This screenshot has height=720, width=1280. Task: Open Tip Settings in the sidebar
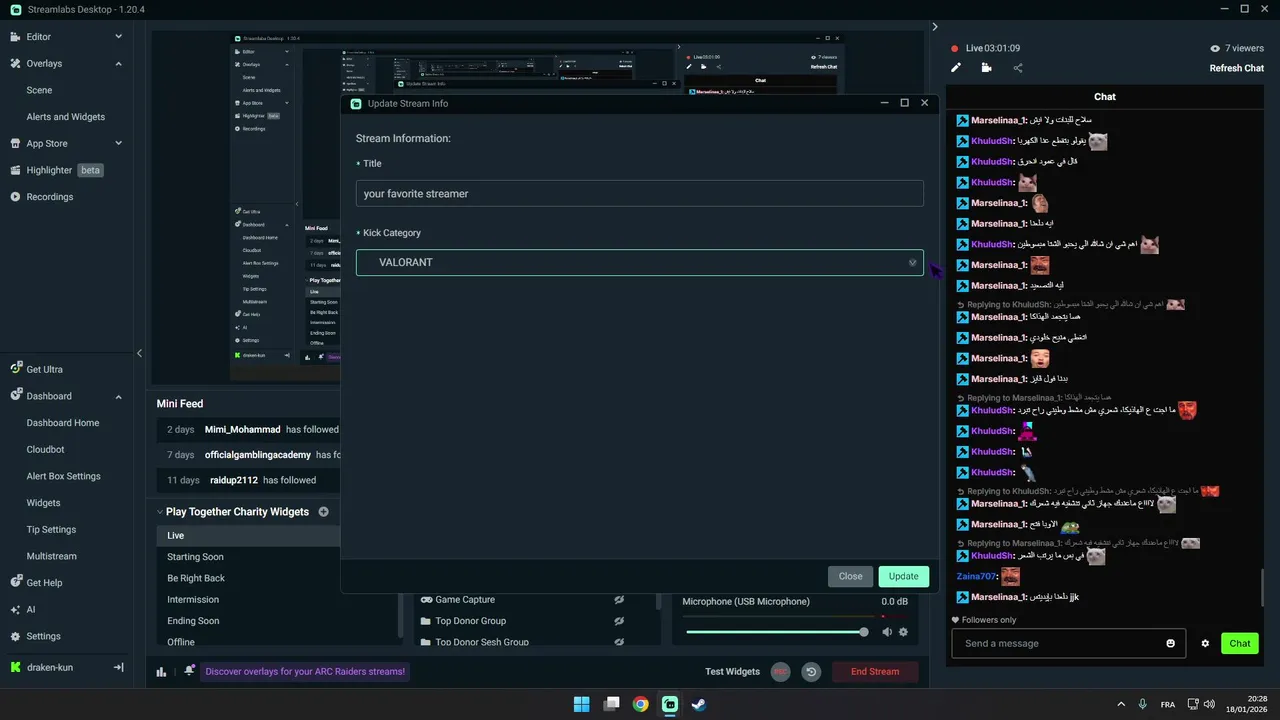(51, 530)
